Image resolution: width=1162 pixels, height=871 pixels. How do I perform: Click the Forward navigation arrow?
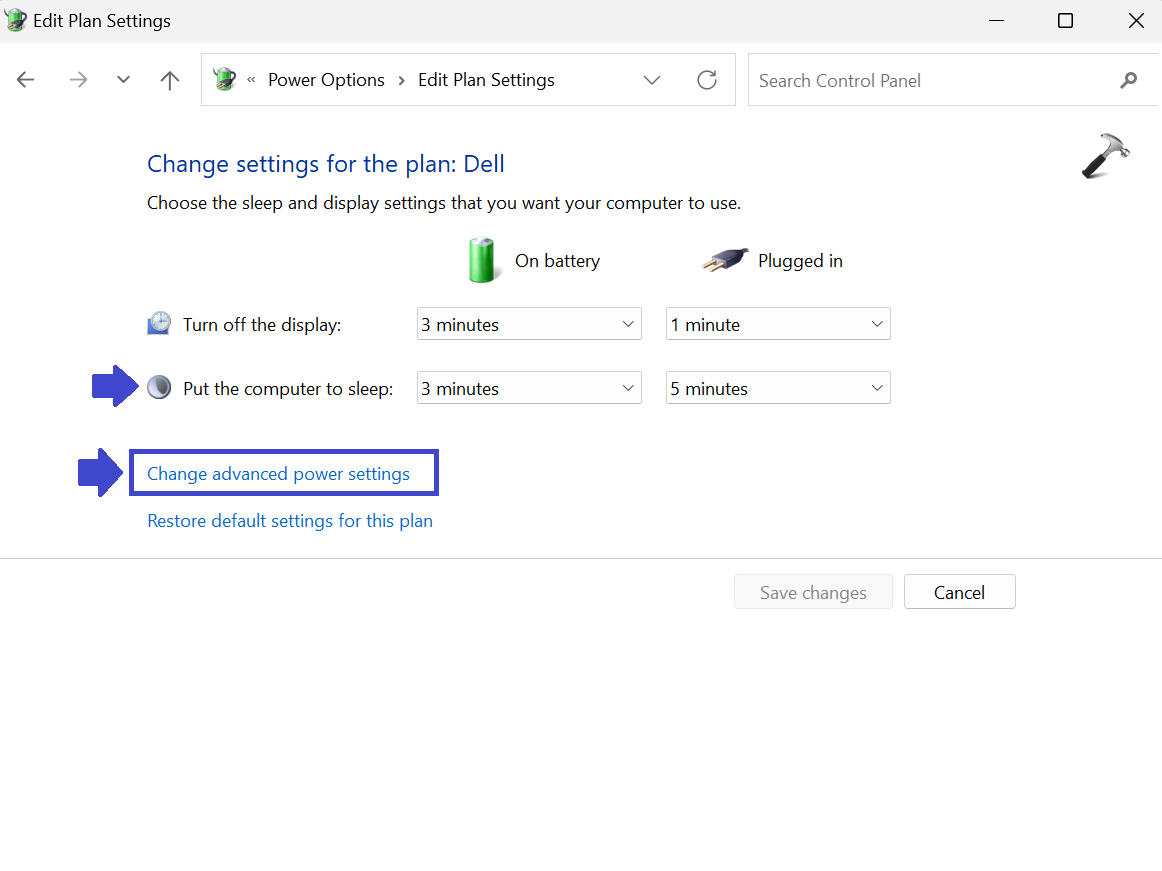pyautogui.click(x=78, y=80)
